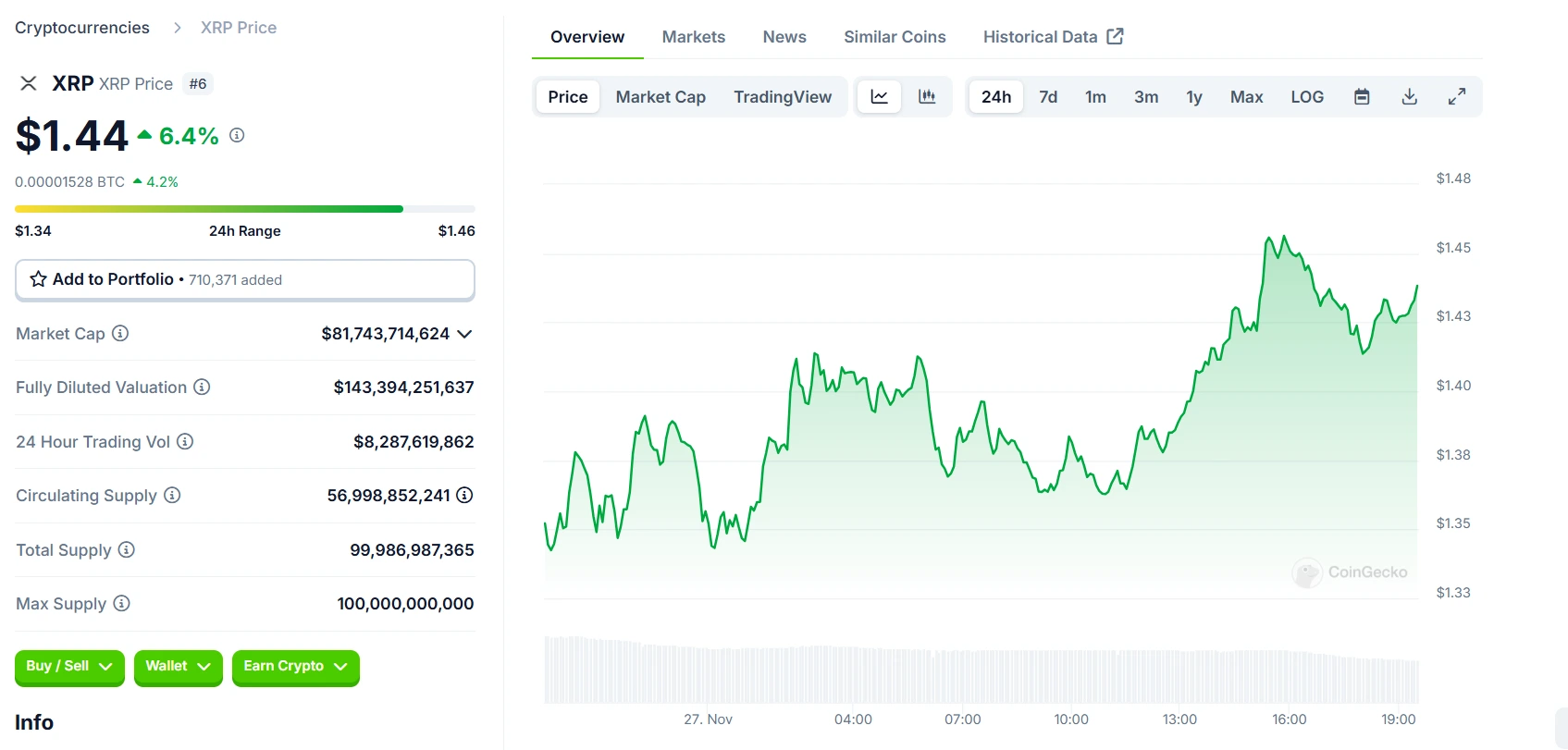The width and height of the screenshot is (1568, 750).
Task: Select 3m time range
Action: pyautogui.click(x=1146, y=96)
